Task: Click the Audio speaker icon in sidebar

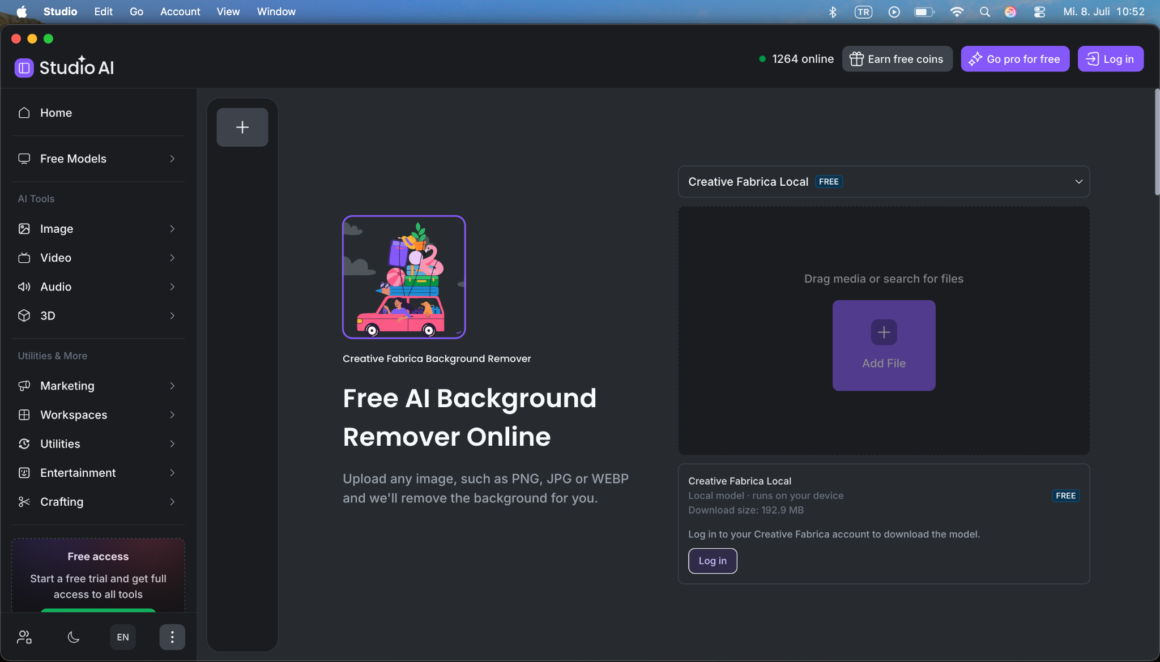Action: [24, 286]
